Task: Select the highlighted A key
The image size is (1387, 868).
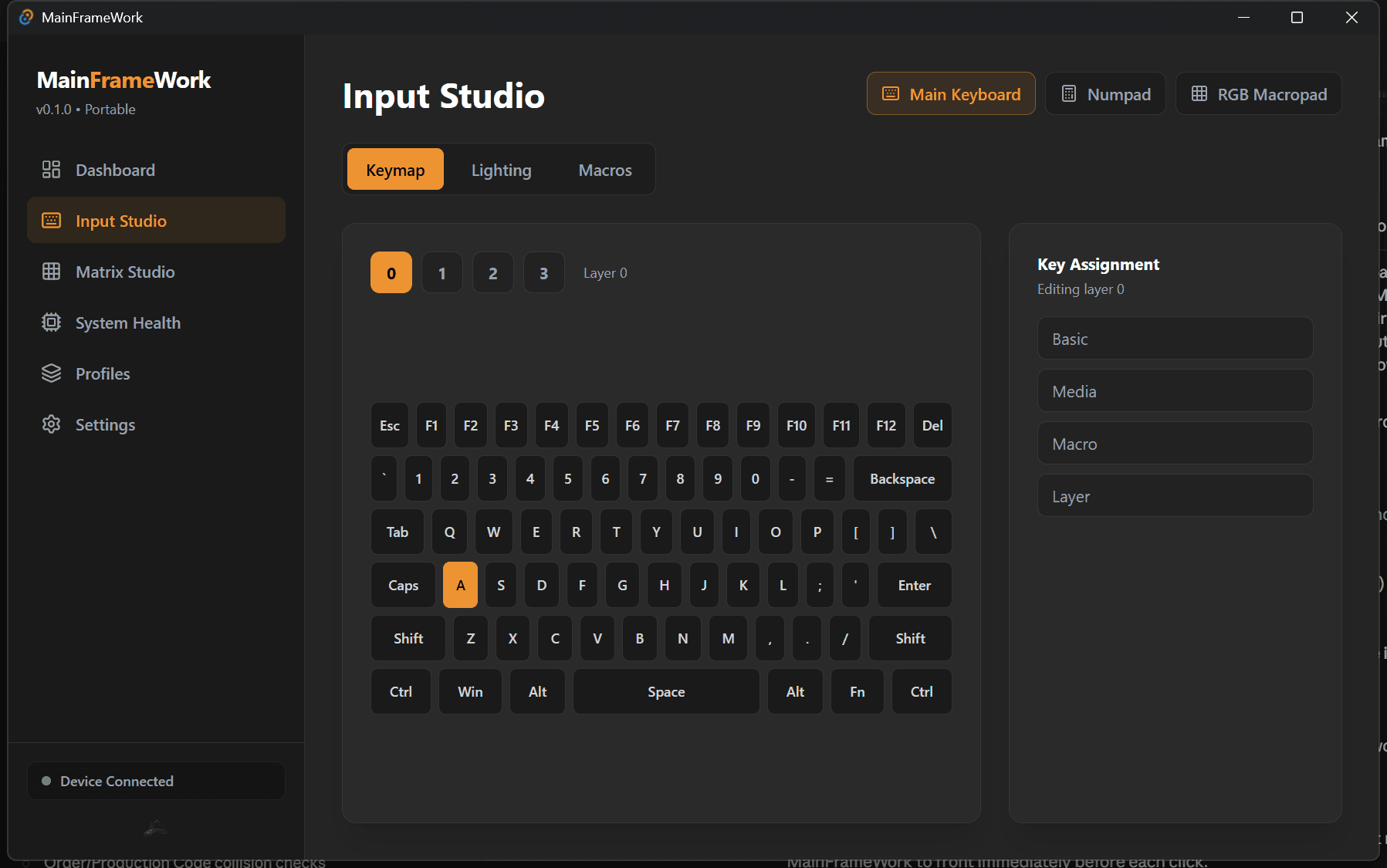Action: click(x=461, y=585)
